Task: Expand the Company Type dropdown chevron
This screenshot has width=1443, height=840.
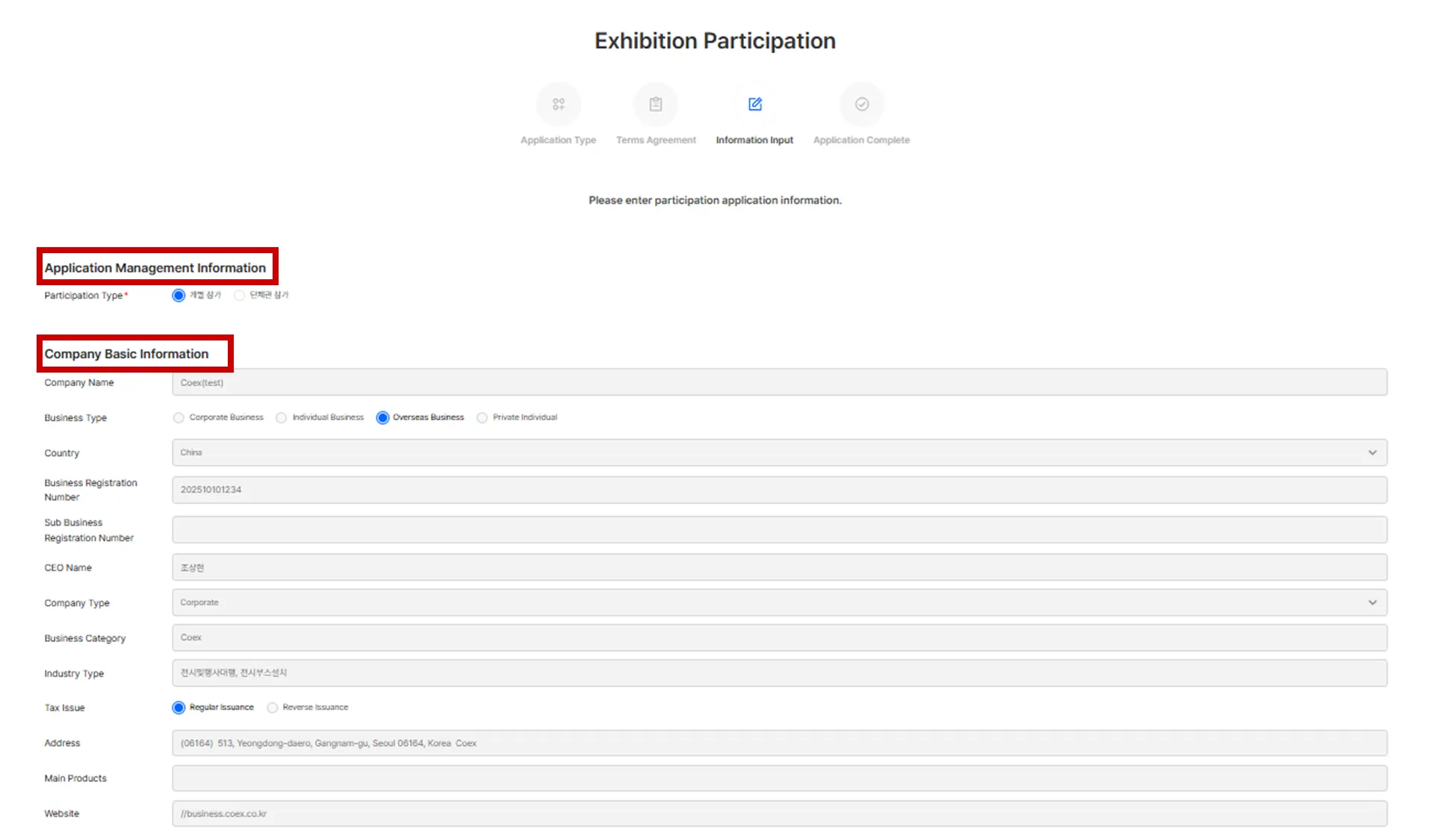Action: point(1371,603)
